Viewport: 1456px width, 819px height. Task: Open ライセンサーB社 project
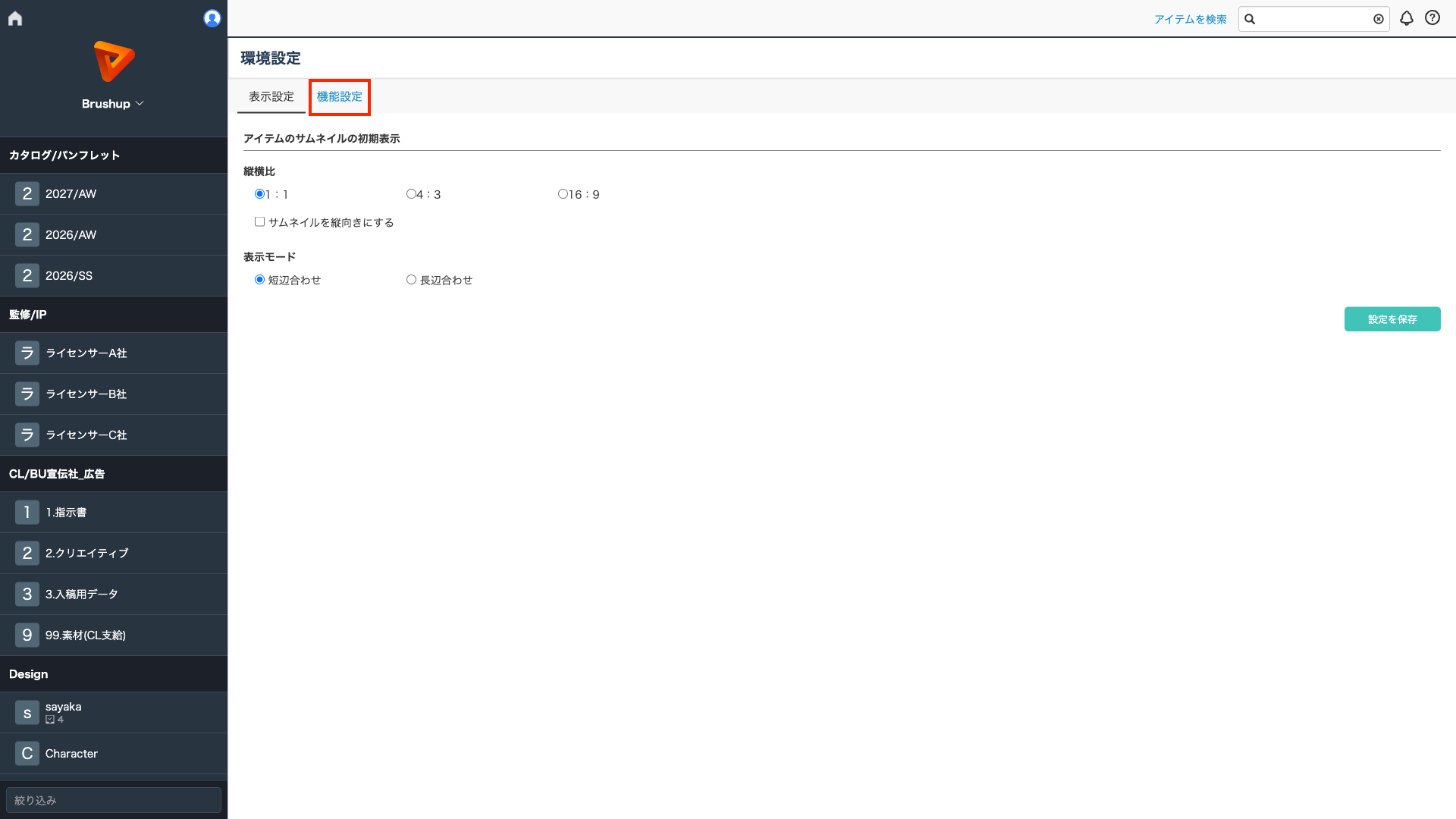point(114,394)
